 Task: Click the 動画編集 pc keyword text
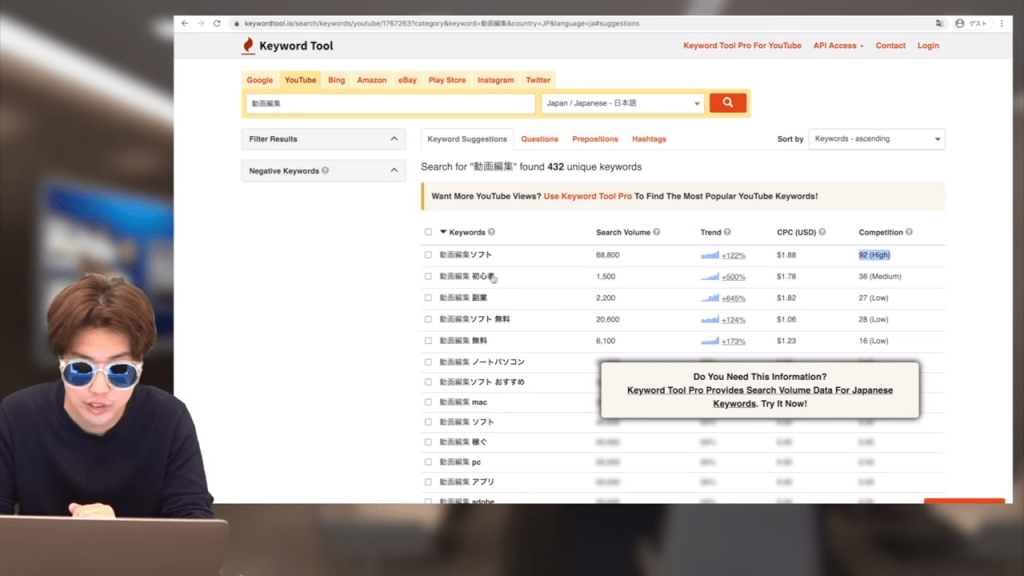[460, 462]
